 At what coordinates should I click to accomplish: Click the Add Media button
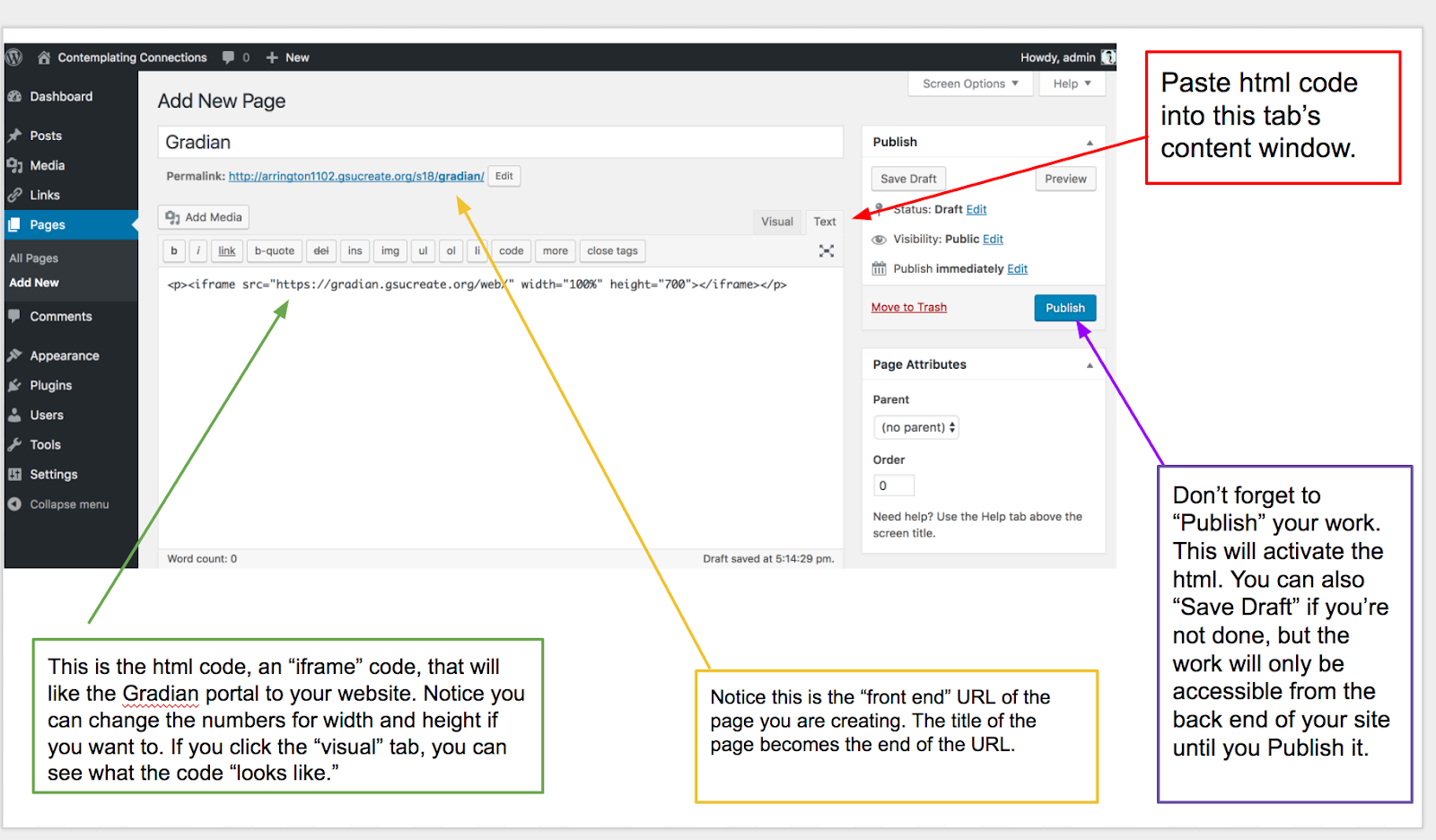click(x=204, y=217)
